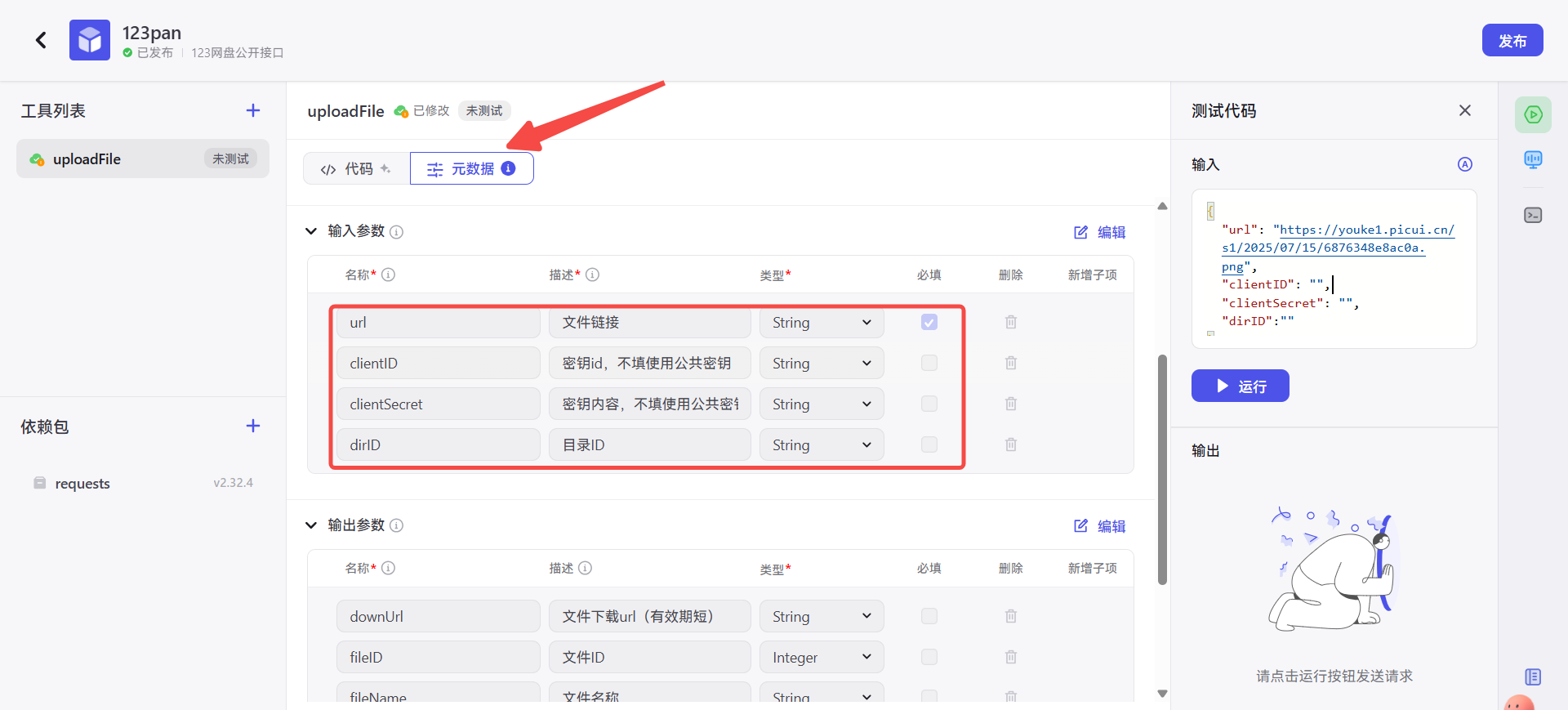Click the vertical scrollbar thumb
Screen dimensions: 1568x710
click(x=1162, y=470)
